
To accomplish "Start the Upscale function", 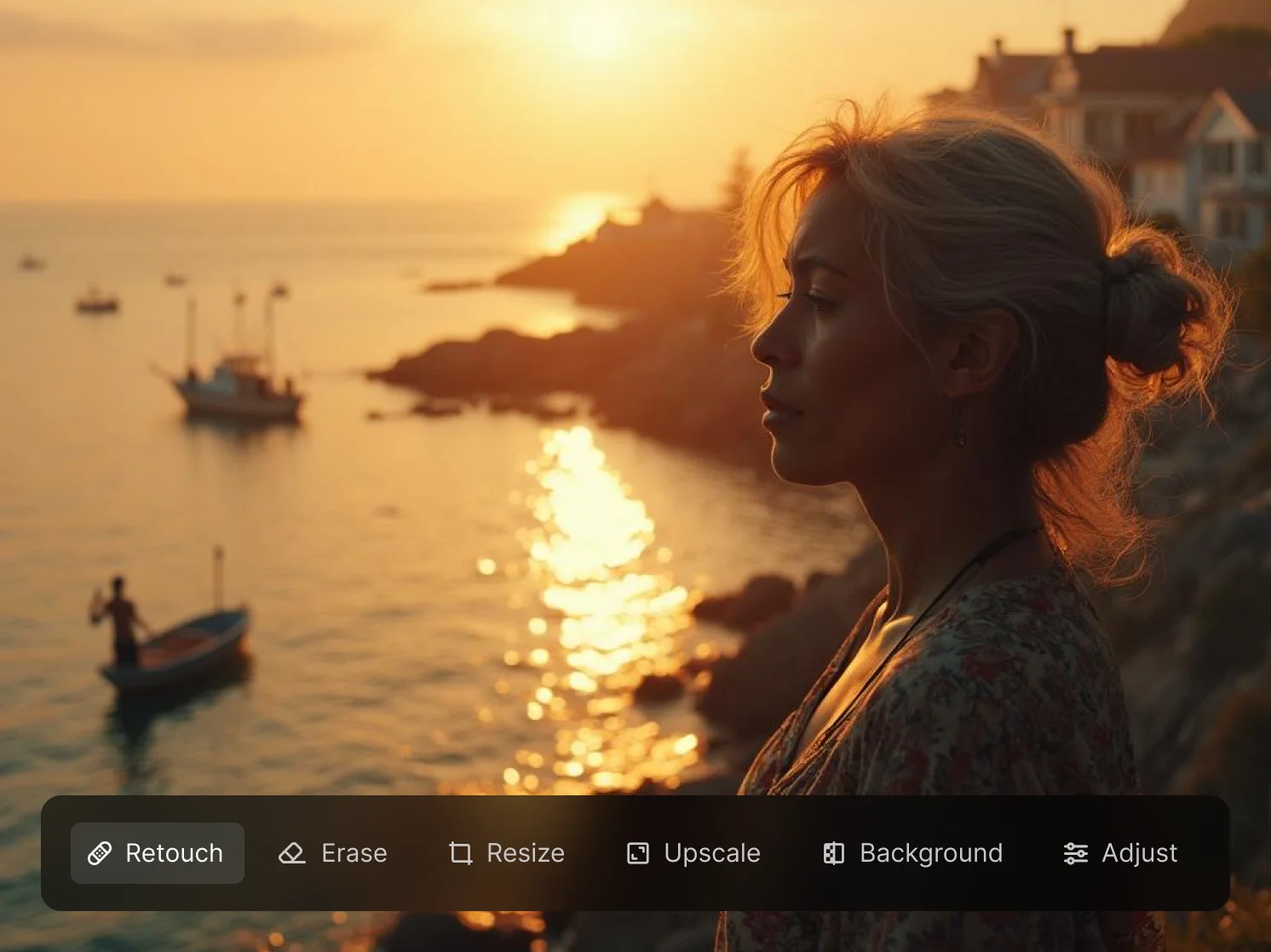I will click(693, 853).
